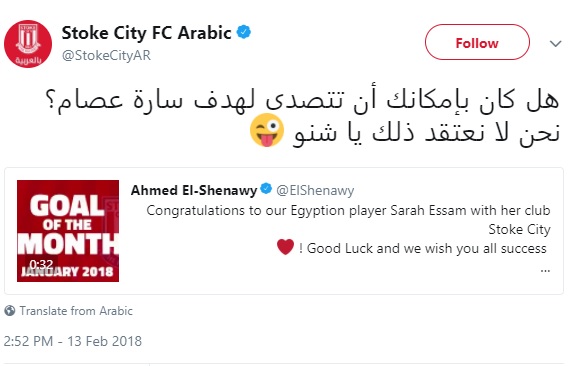The image size is (582, 366).
Task: Open the tweet options chevron dropdown
Action: coord(555,44)
